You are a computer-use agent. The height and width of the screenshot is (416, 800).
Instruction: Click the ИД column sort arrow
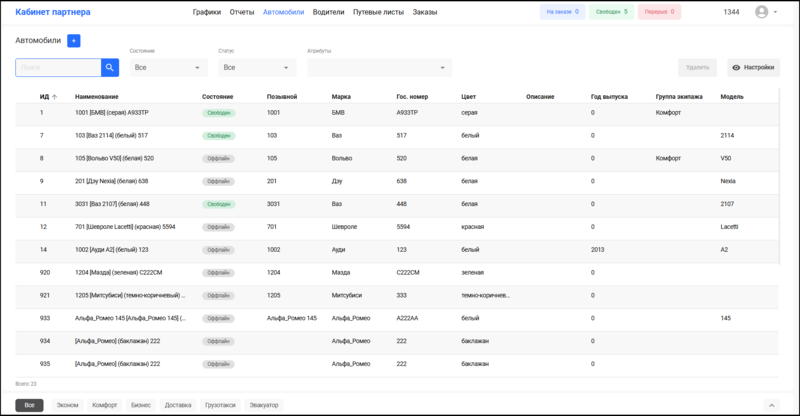pos(54,97)
